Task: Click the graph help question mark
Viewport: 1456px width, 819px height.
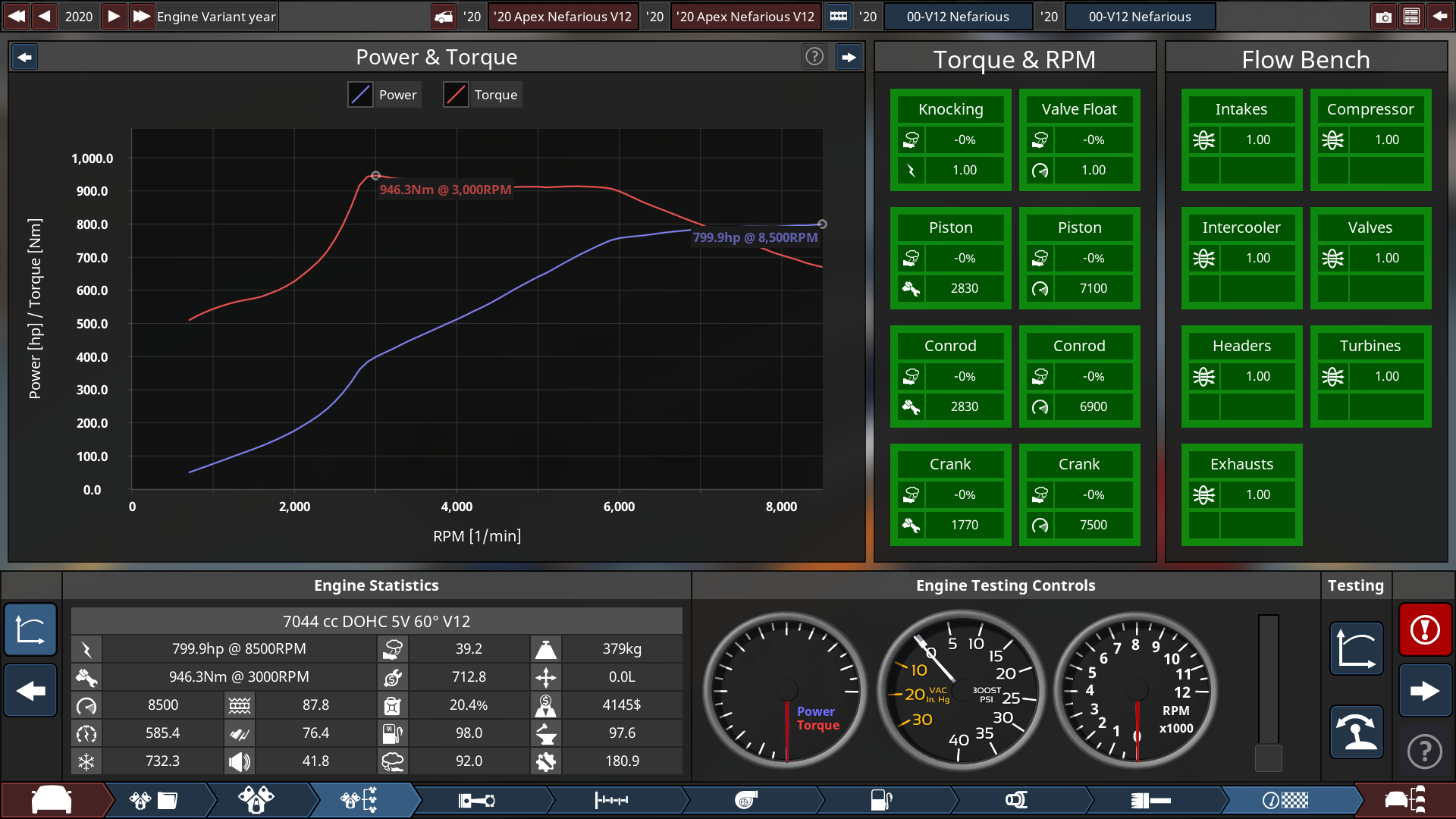Action: coord(814,57)
